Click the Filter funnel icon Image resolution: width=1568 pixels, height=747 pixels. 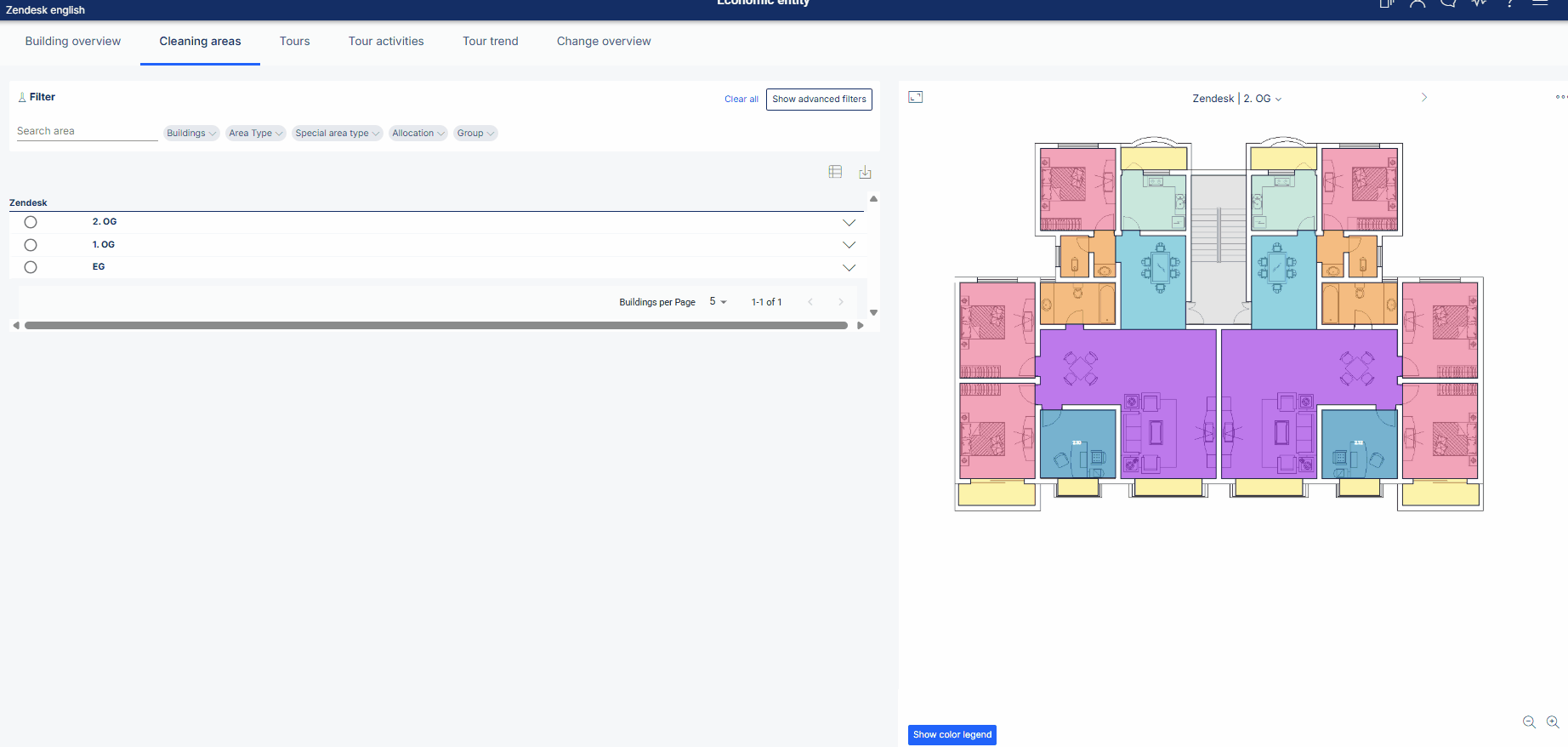click(x=22, y=97)
